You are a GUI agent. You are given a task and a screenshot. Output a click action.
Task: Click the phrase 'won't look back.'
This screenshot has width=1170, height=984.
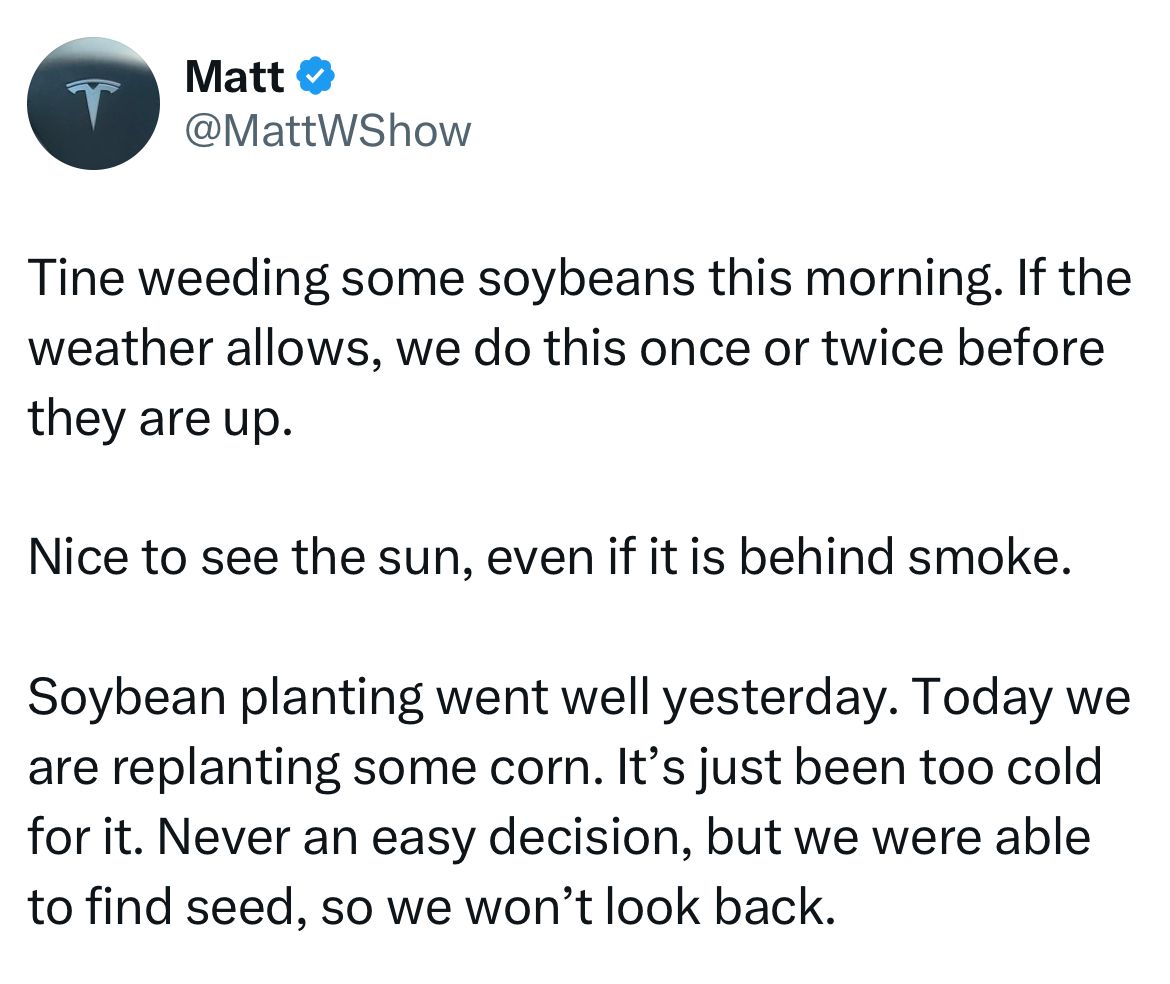(x=649, y=906)
